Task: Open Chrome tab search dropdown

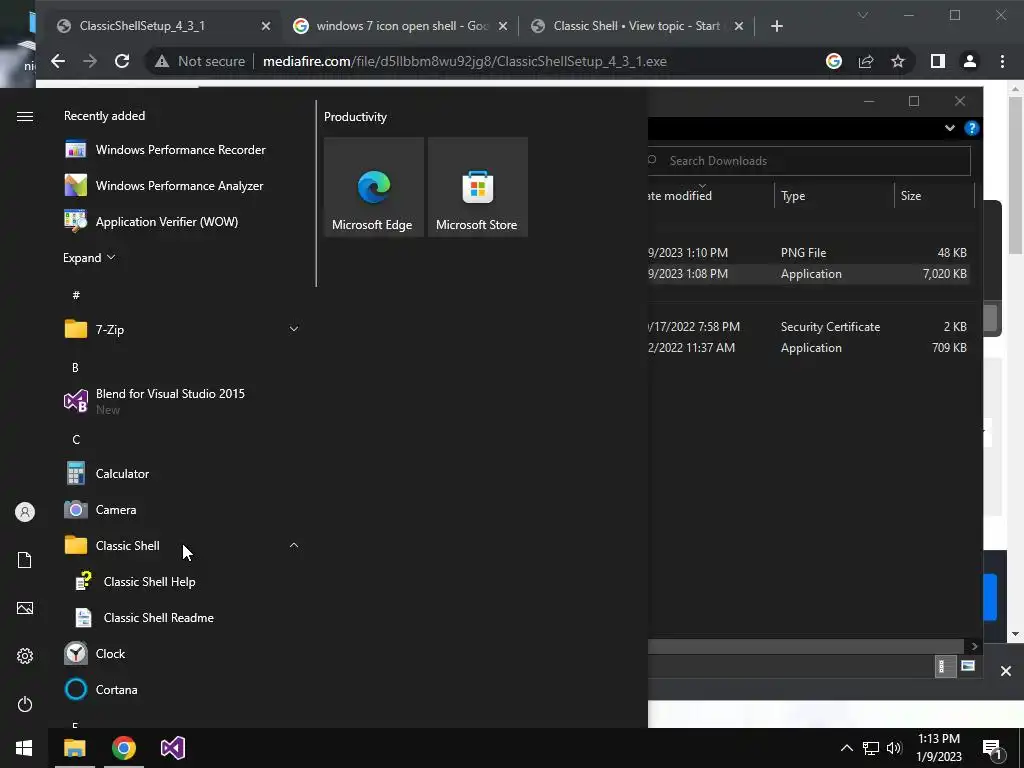Action: pos(863,15)
